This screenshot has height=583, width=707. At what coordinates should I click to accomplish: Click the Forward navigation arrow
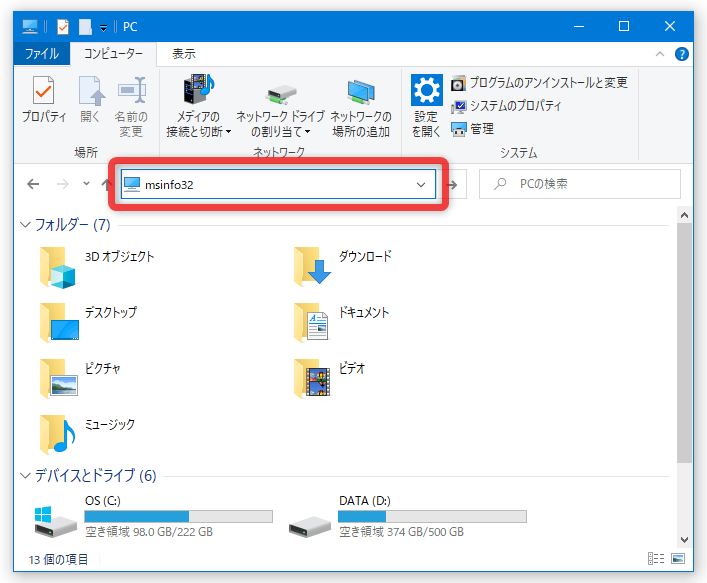point(63,184)
